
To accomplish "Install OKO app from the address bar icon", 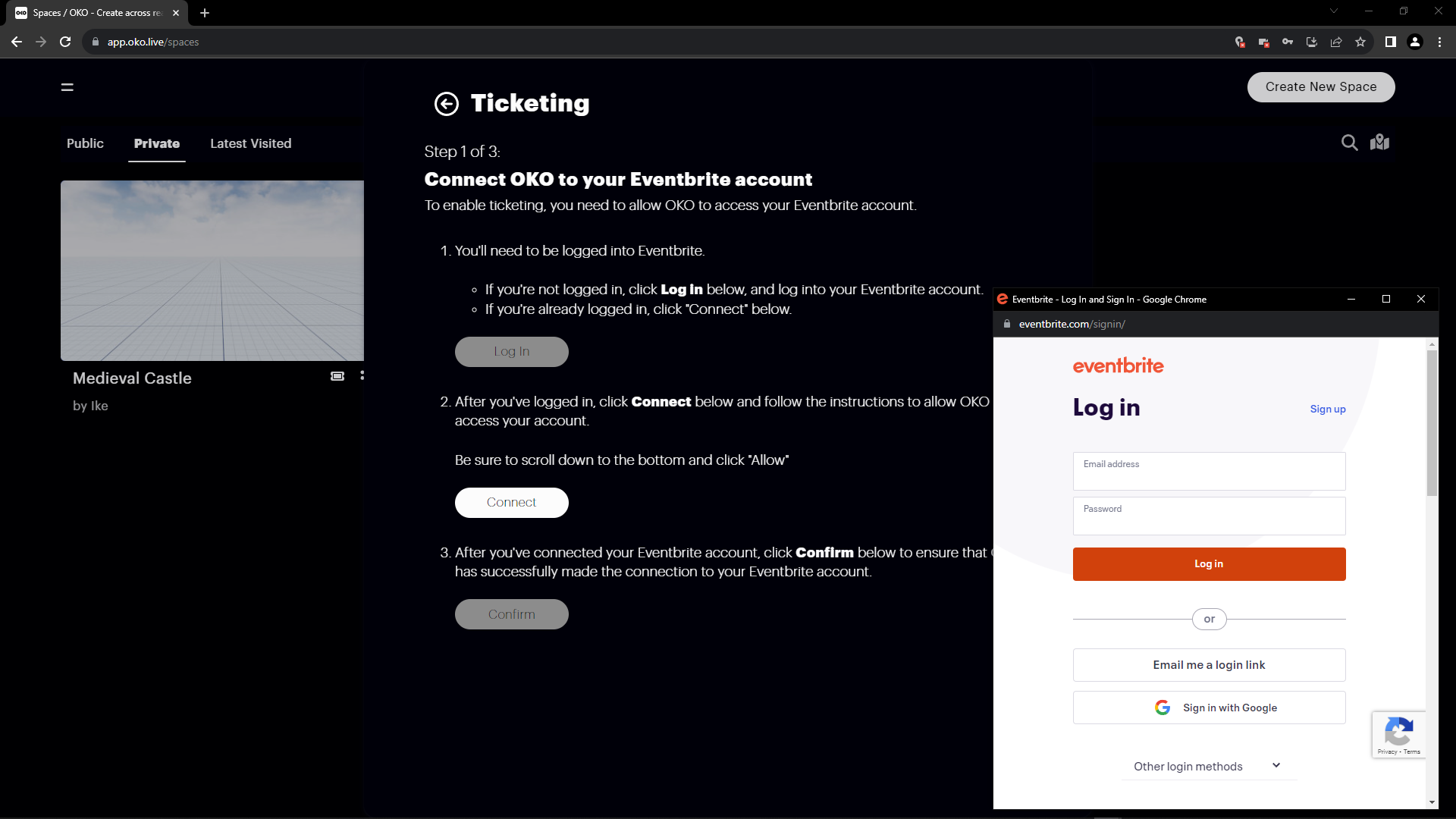I will point(1311,42).
